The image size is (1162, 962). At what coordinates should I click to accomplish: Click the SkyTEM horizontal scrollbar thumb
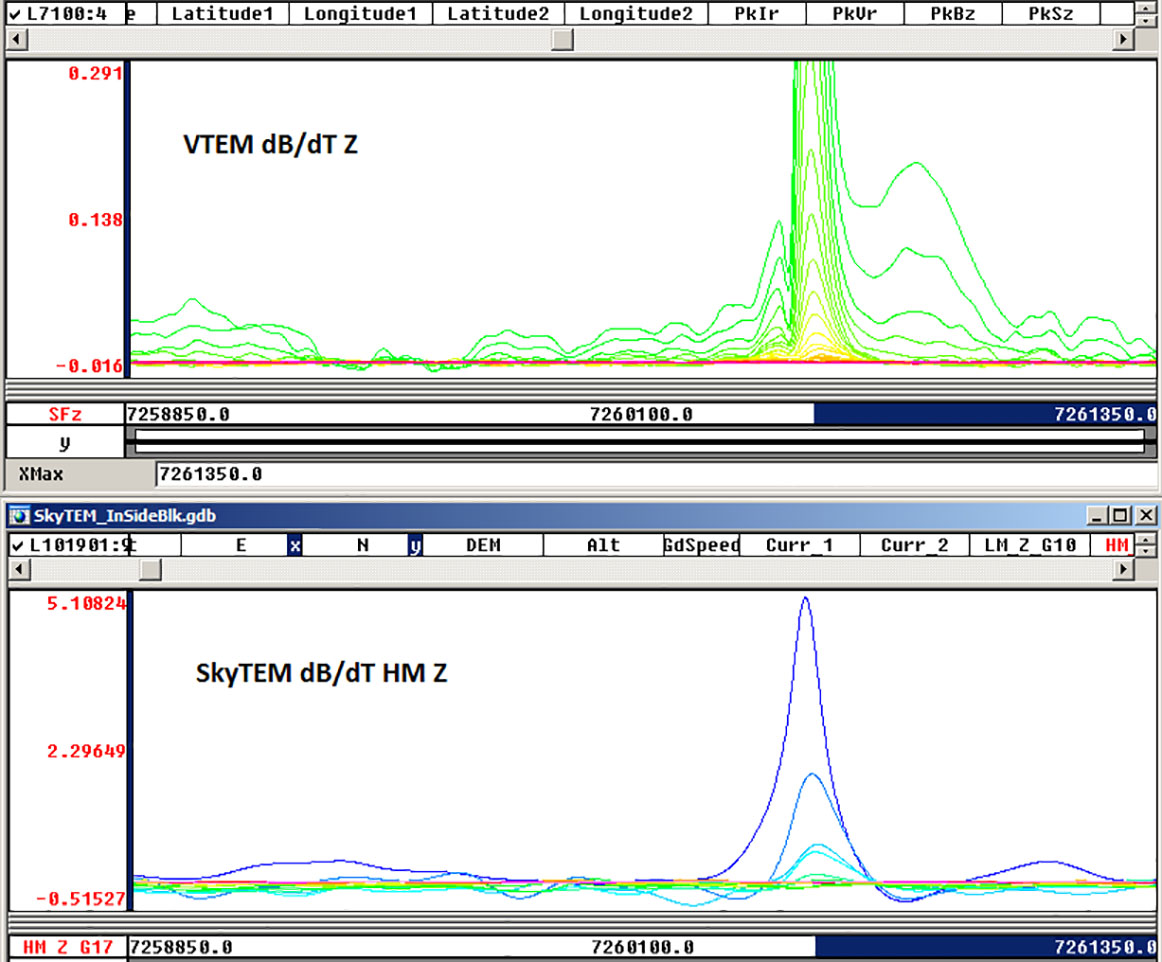tap(150, 569)
